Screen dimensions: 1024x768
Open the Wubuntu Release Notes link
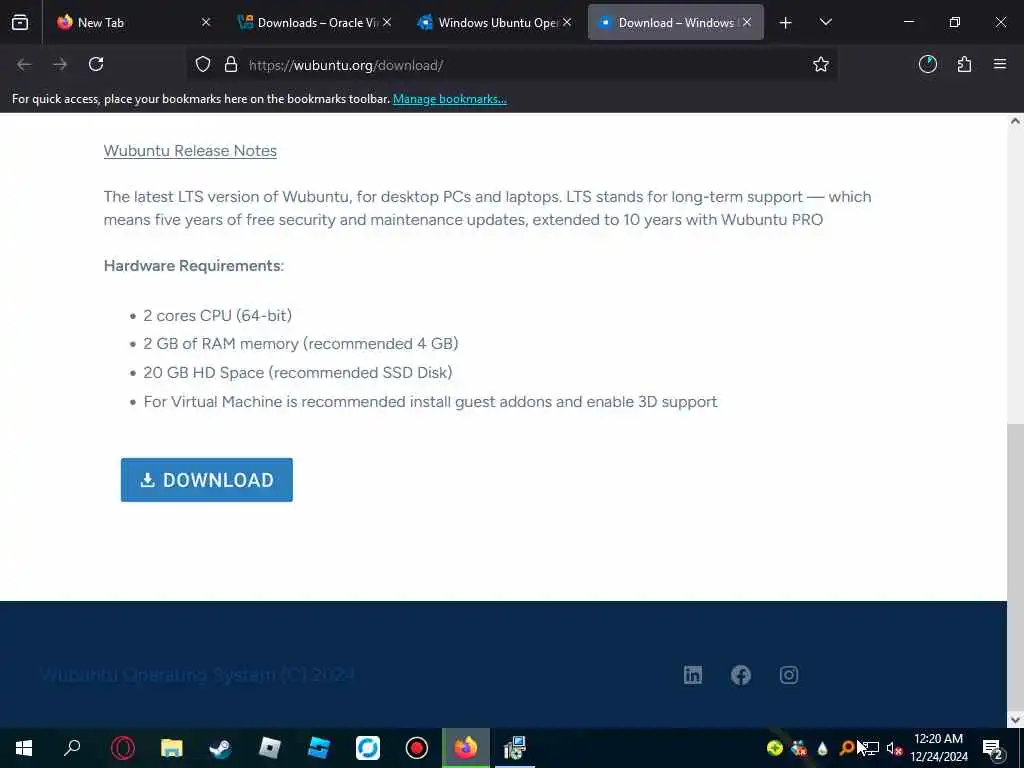(x=190, y=151)
